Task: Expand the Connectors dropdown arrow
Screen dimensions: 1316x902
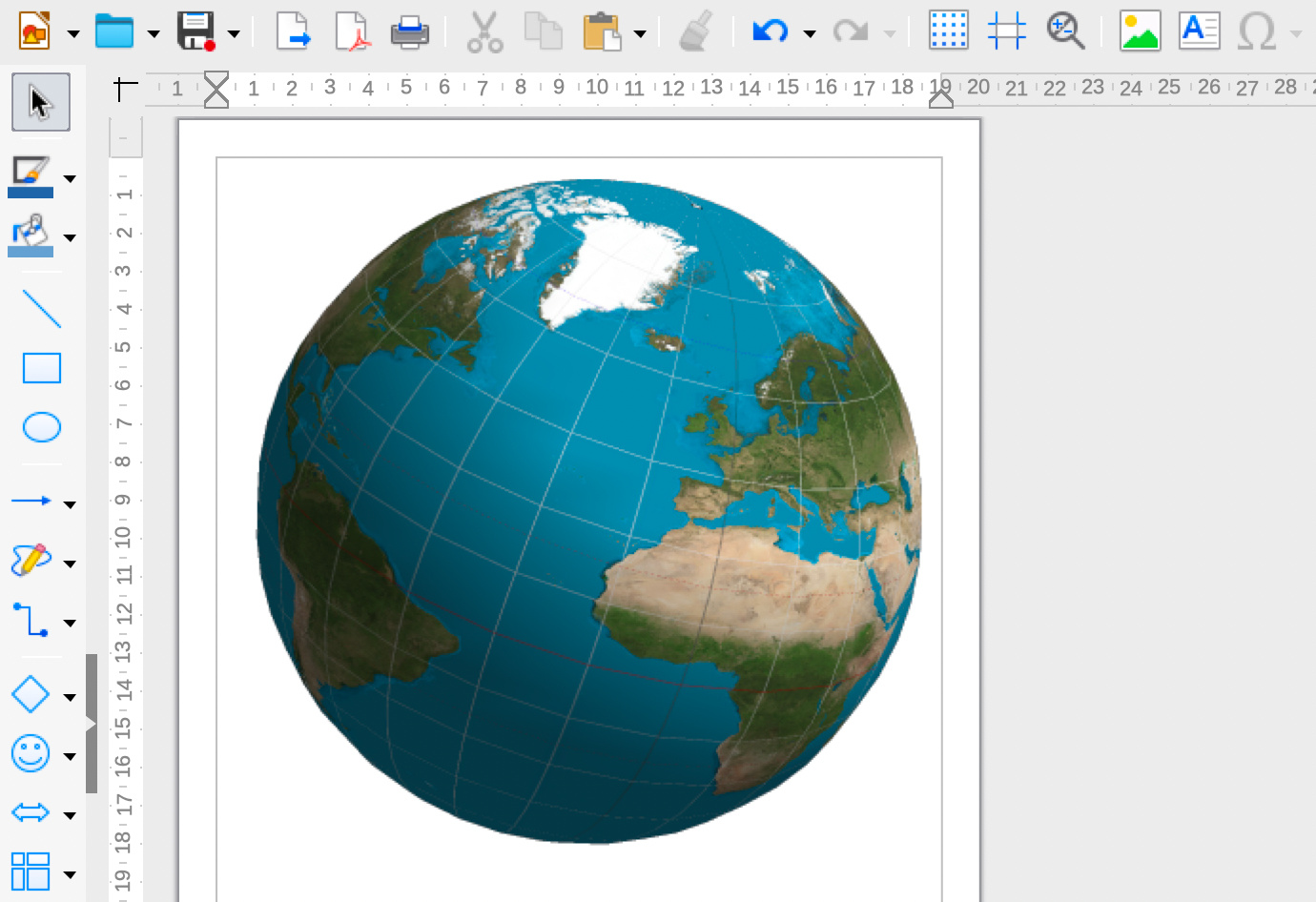Action: pos(70,623)
